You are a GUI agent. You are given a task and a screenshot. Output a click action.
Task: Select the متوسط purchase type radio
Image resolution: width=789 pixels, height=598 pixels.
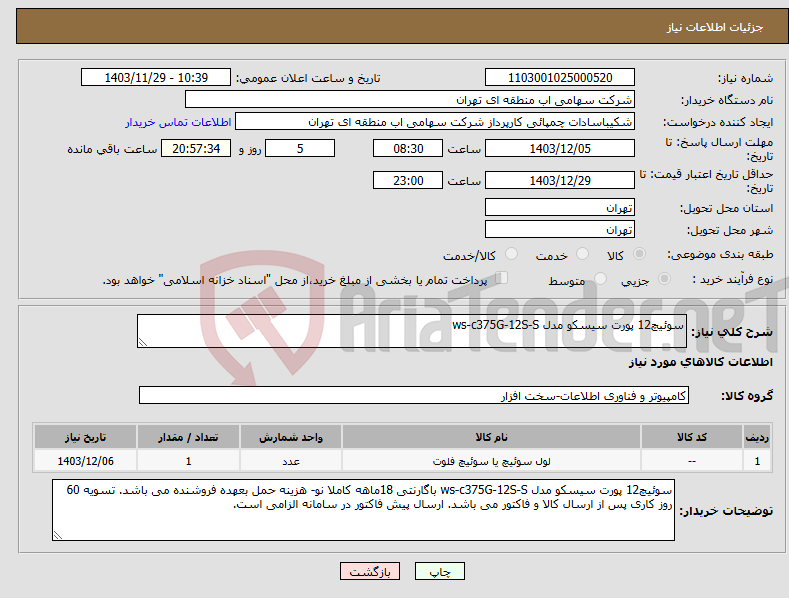point(600,279)
